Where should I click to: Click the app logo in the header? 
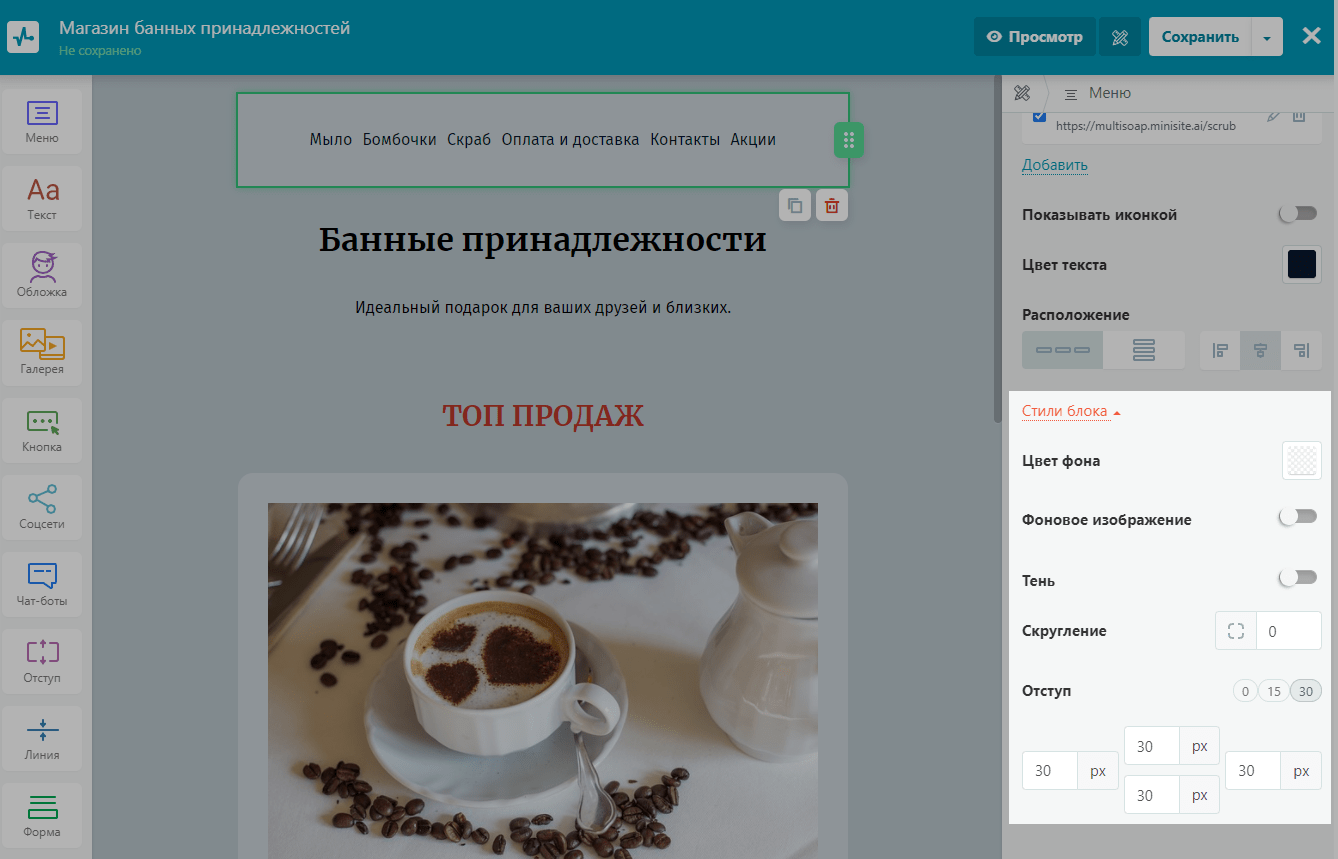(23, 37)
